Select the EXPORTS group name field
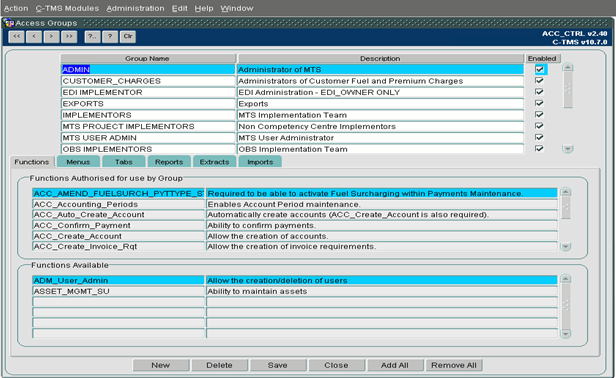The width and height of the screenshot is (616, 378). tap(148, 104)
